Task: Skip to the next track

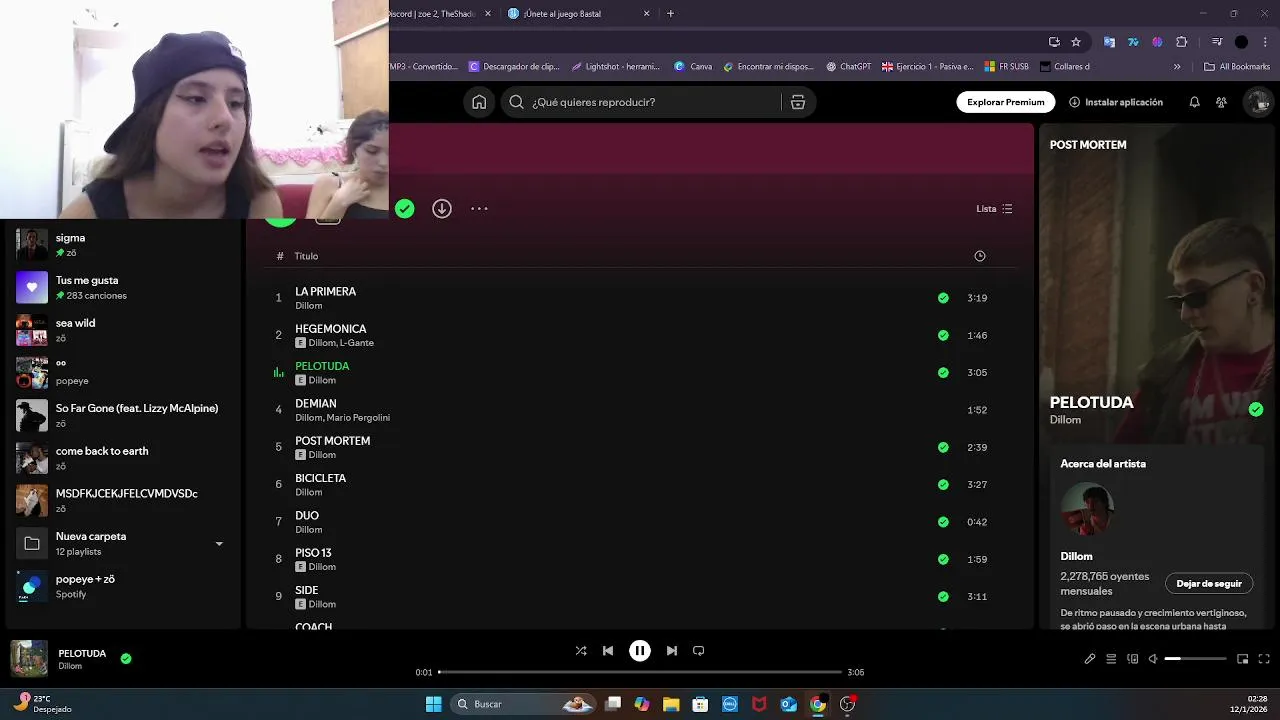Action: tap(672, 651)
